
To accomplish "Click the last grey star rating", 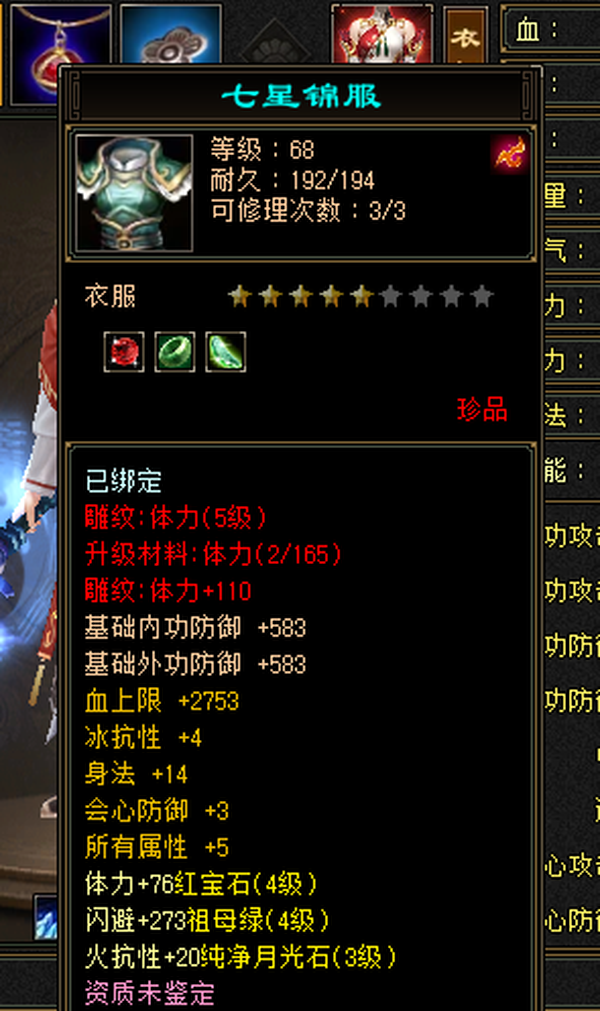I will pyautogui.click(x=482, y=297).
